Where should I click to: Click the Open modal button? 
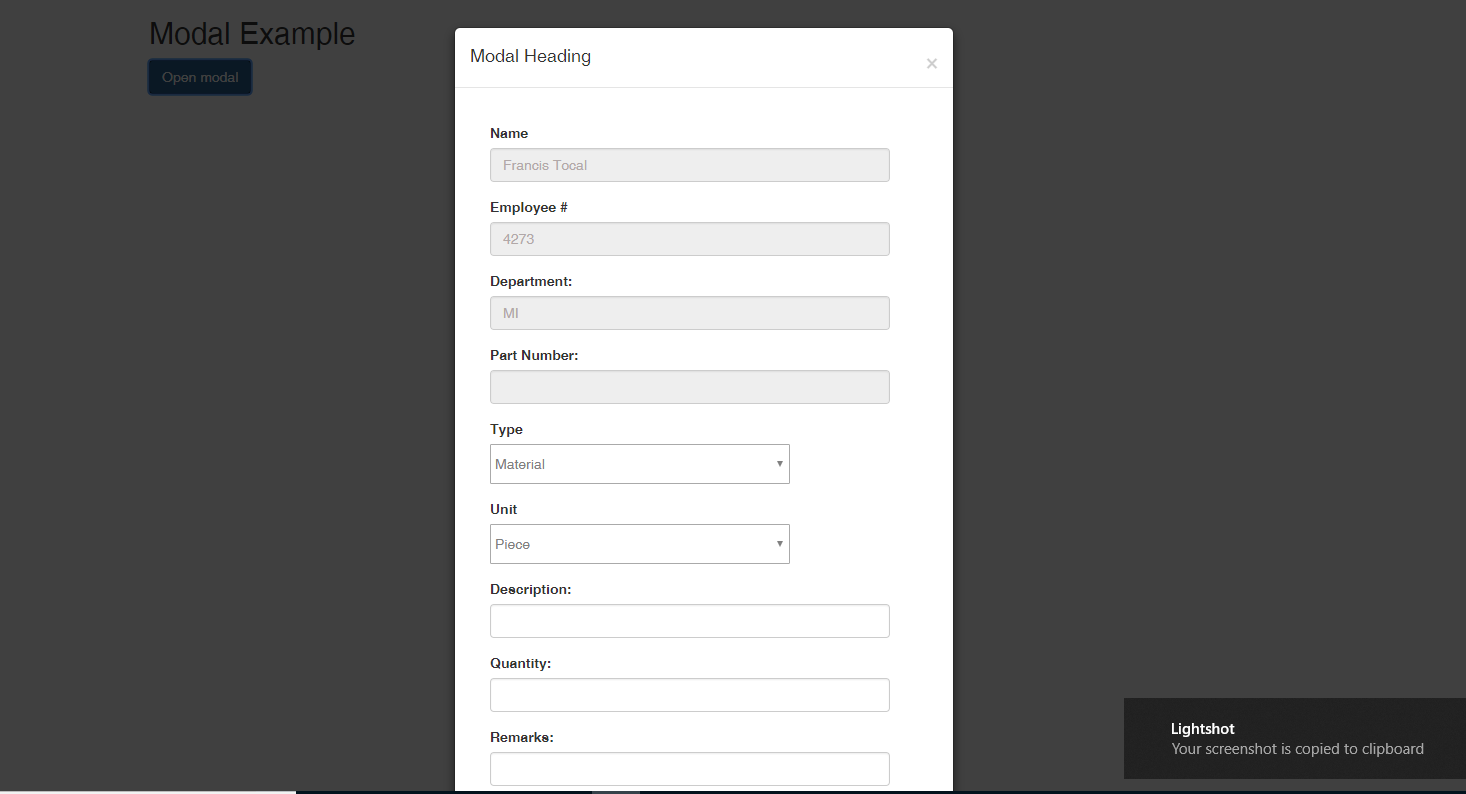(200, 77)
